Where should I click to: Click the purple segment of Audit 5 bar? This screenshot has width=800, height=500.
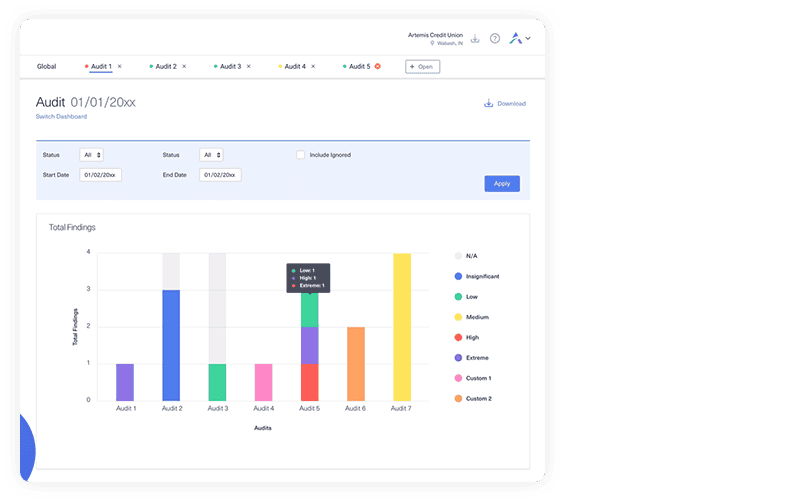pos(310,345)
